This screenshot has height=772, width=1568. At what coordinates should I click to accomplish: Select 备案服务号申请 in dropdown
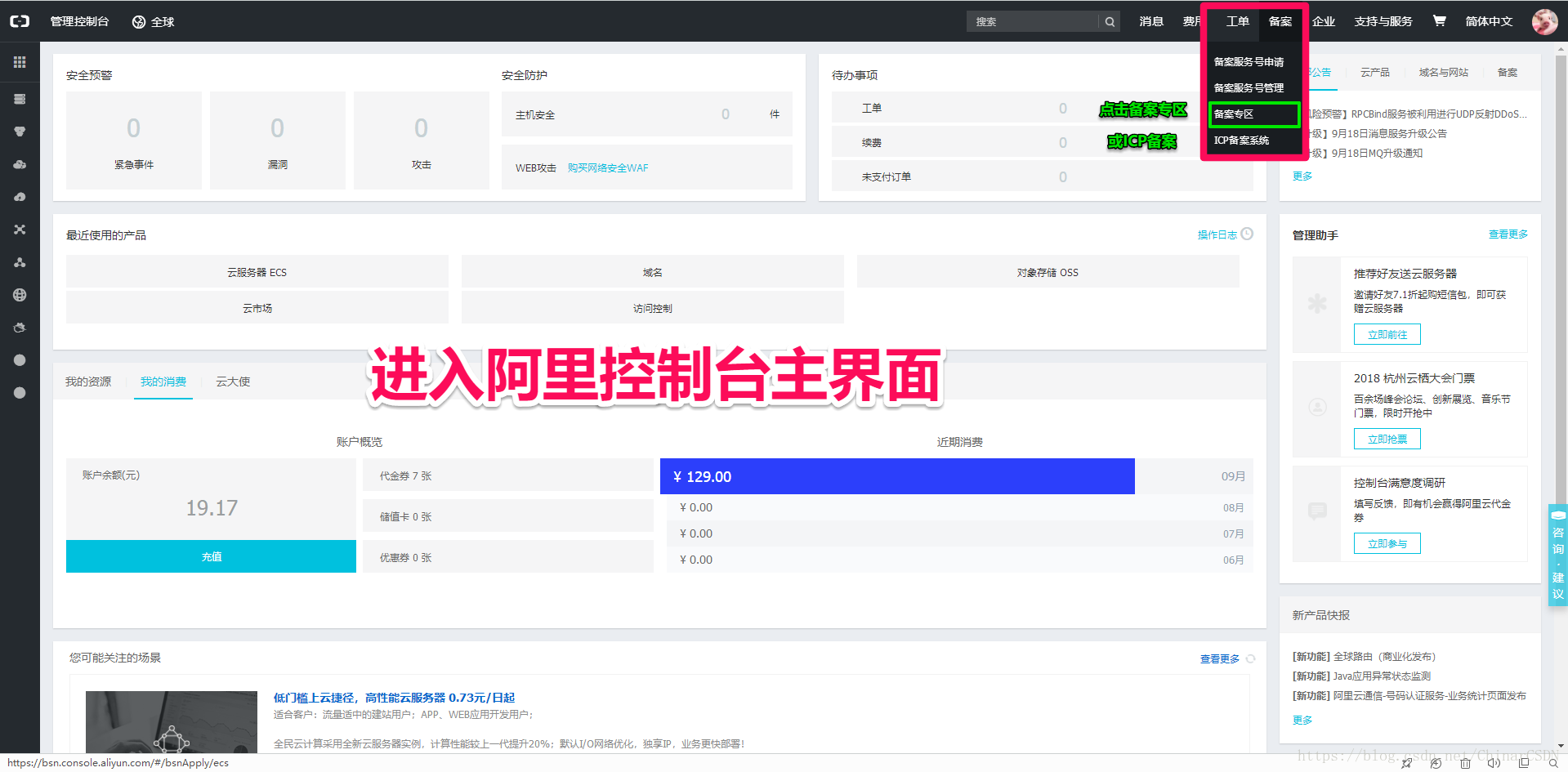pos(1249,62)
